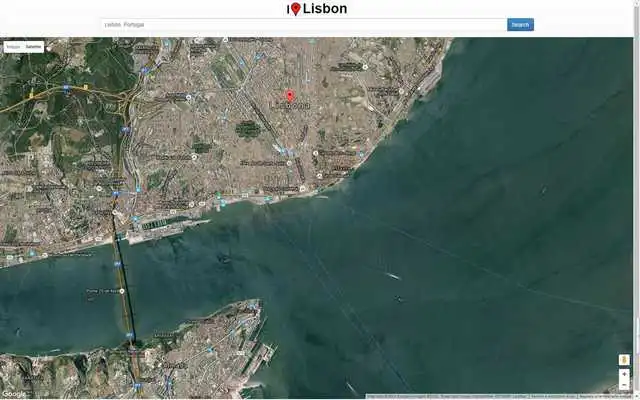Pick up the Street View pegman

624,360
